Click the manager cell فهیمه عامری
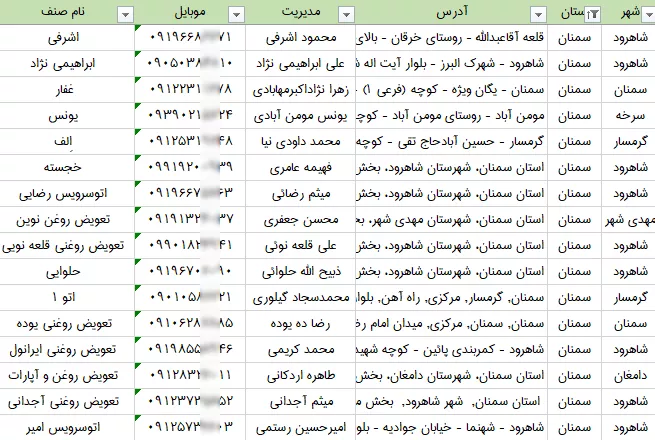This screenshot has width=655, height=440. (x=300, y=168)
